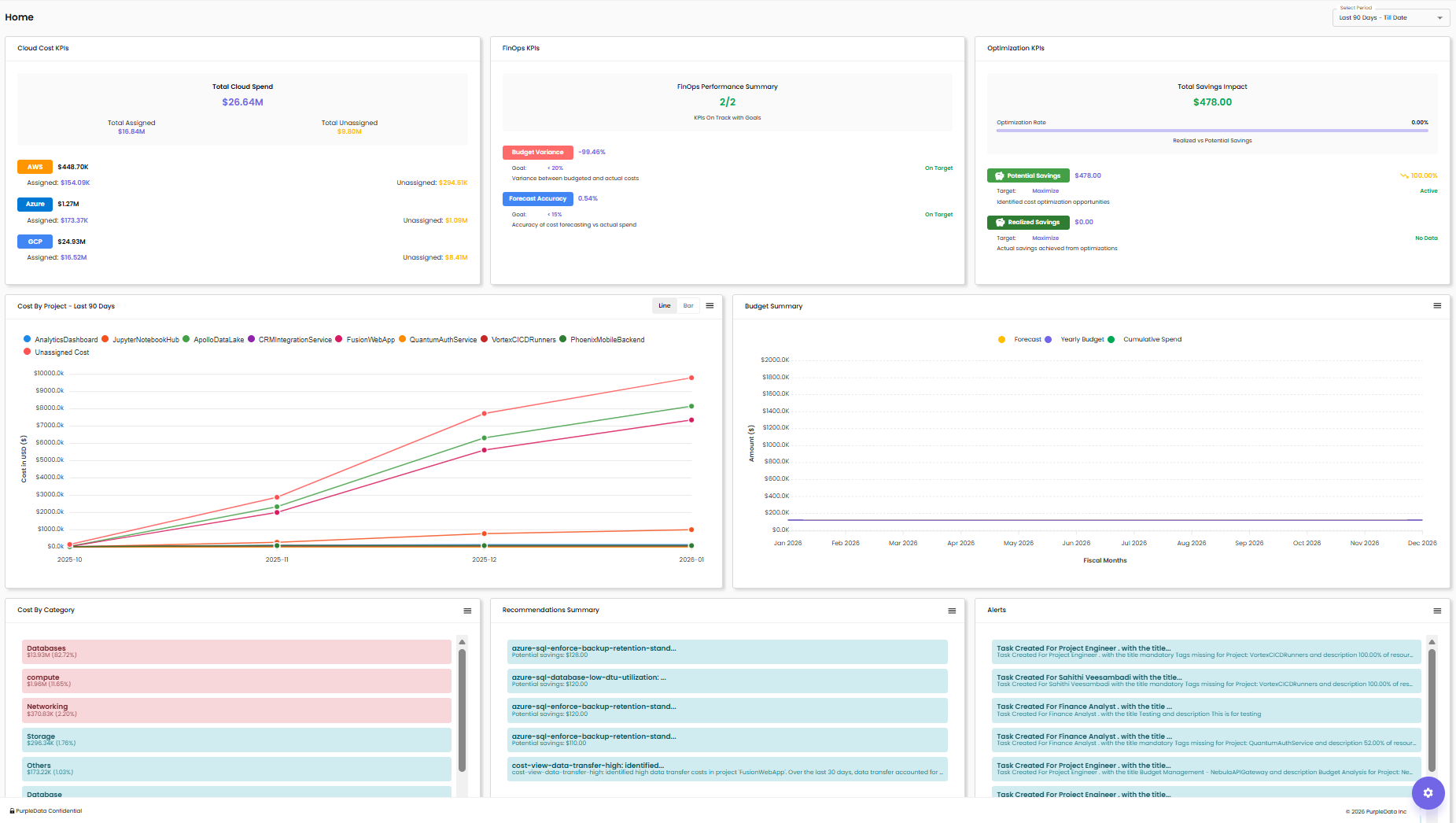This screenshot has width=1456, height=823.
Task: Click the Realized Savings badge
Action: coord(1027,222)
